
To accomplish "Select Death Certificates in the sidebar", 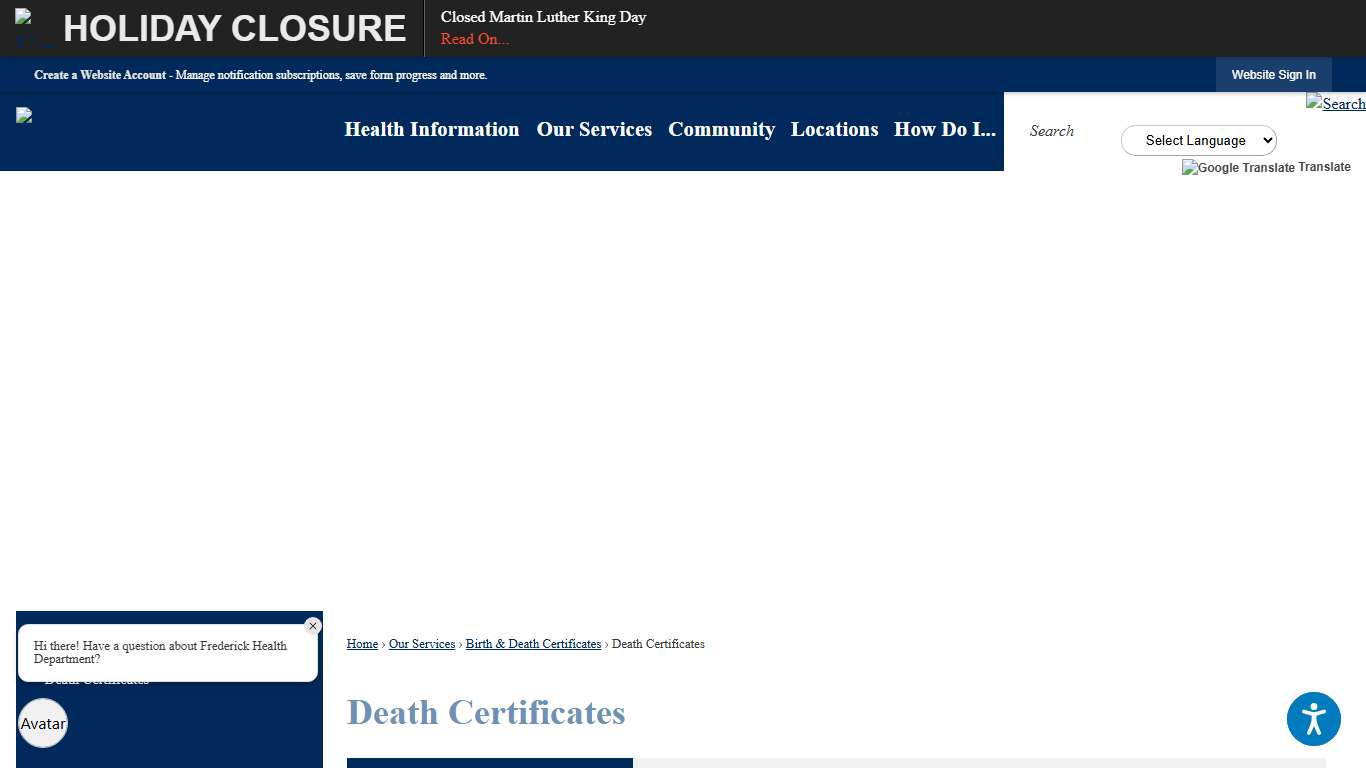I will [x=95, y=679].
